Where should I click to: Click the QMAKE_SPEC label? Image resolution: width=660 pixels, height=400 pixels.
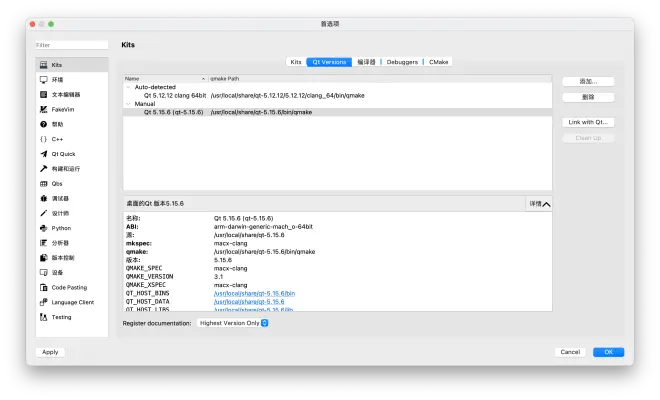point(144,268)
